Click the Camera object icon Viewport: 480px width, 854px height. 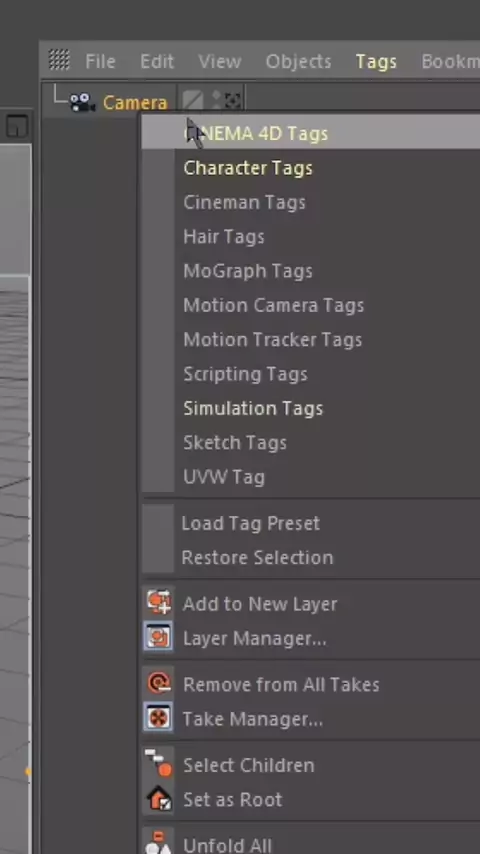click(83, 102)
